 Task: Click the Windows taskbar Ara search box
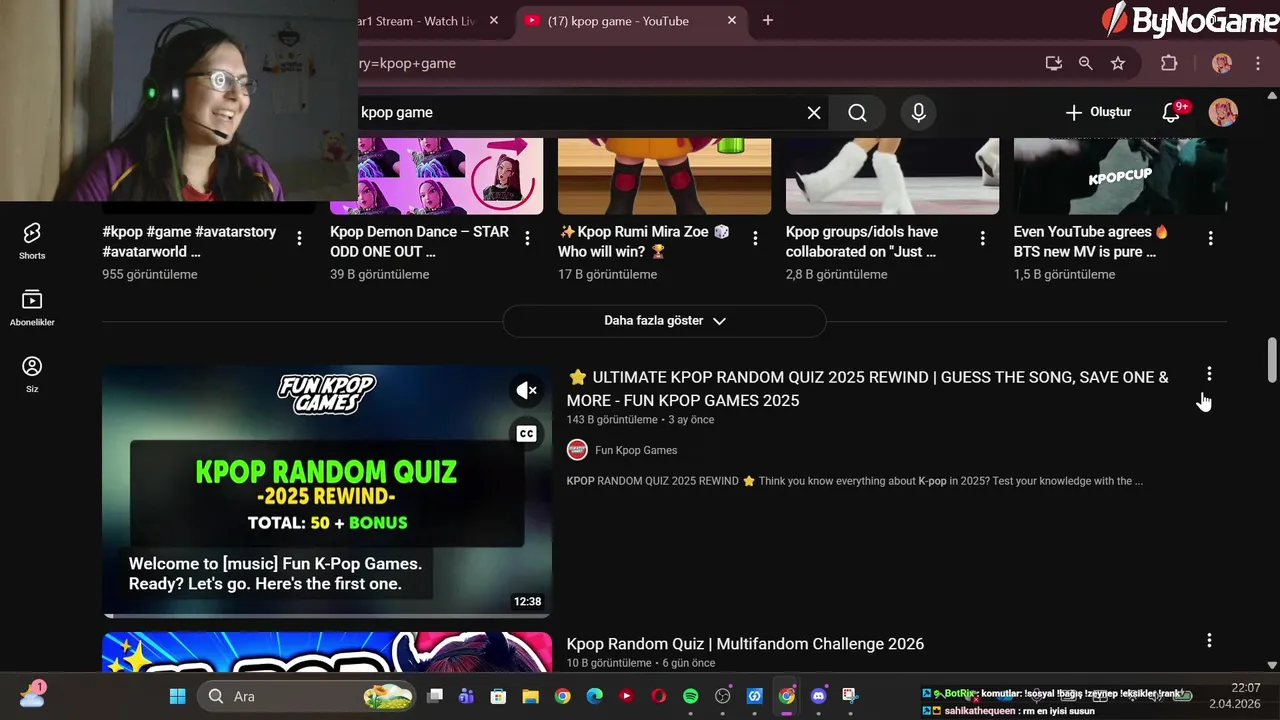307,696
